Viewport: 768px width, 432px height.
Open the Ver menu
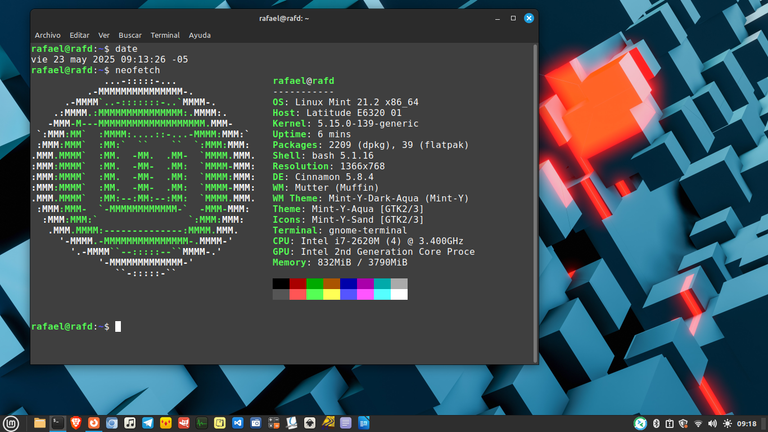click(104, 35)
